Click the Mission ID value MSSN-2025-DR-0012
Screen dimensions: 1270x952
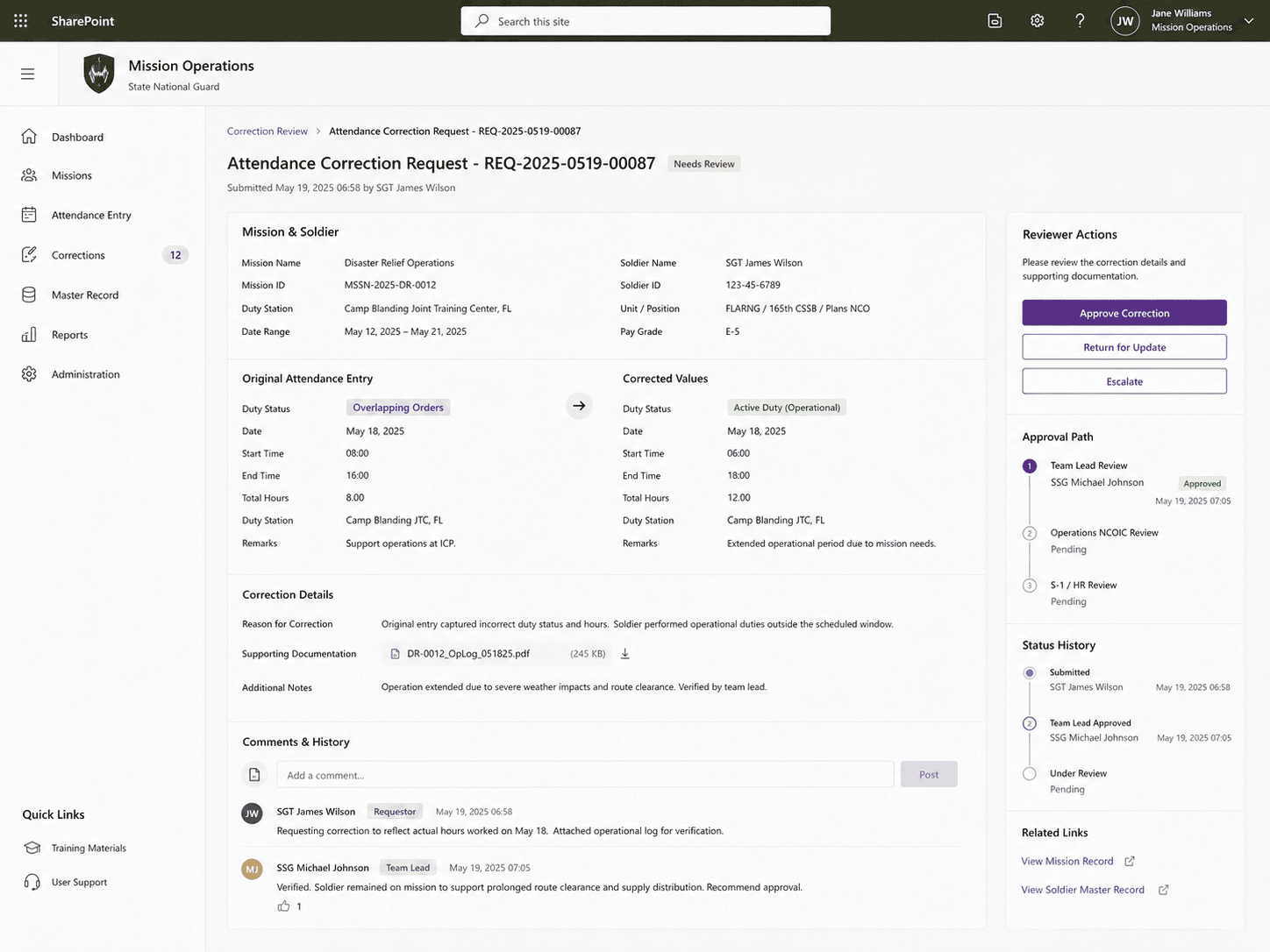(390, 285)
